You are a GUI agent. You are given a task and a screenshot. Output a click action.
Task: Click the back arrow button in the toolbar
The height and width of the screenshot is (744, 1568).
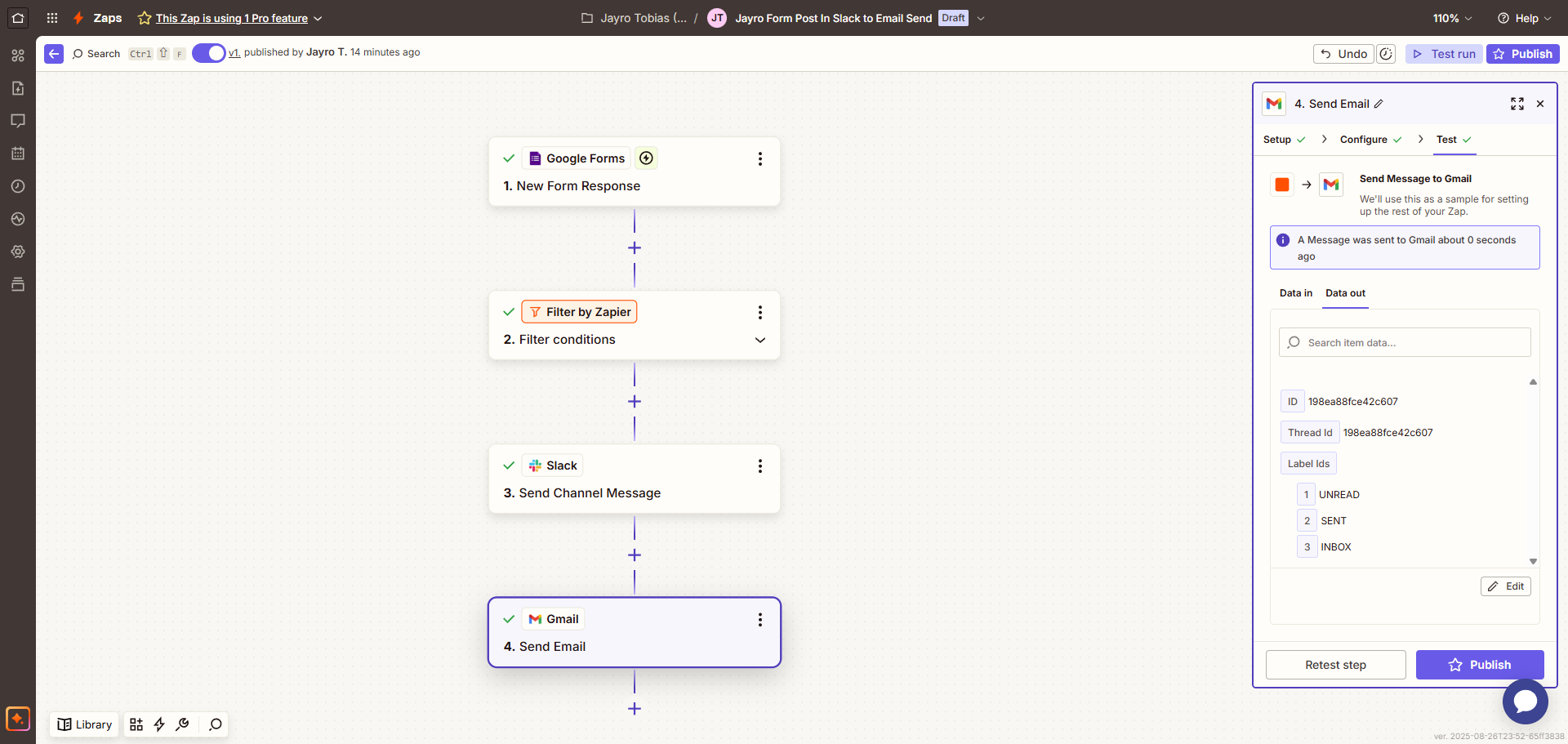(x=54, y=54)
